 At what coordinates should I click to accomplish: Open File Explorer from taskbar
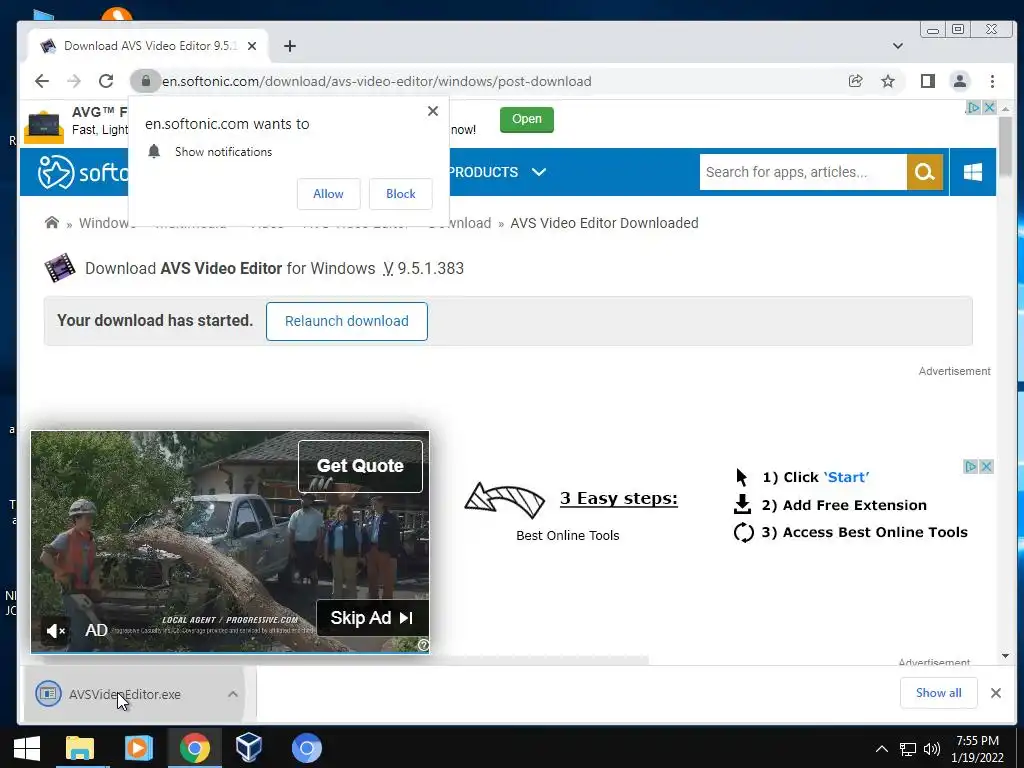coord(80,748)
